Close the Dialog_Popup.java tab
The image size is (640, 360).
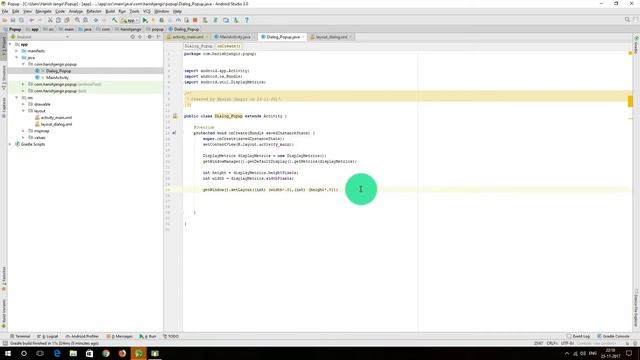(303, 37)
